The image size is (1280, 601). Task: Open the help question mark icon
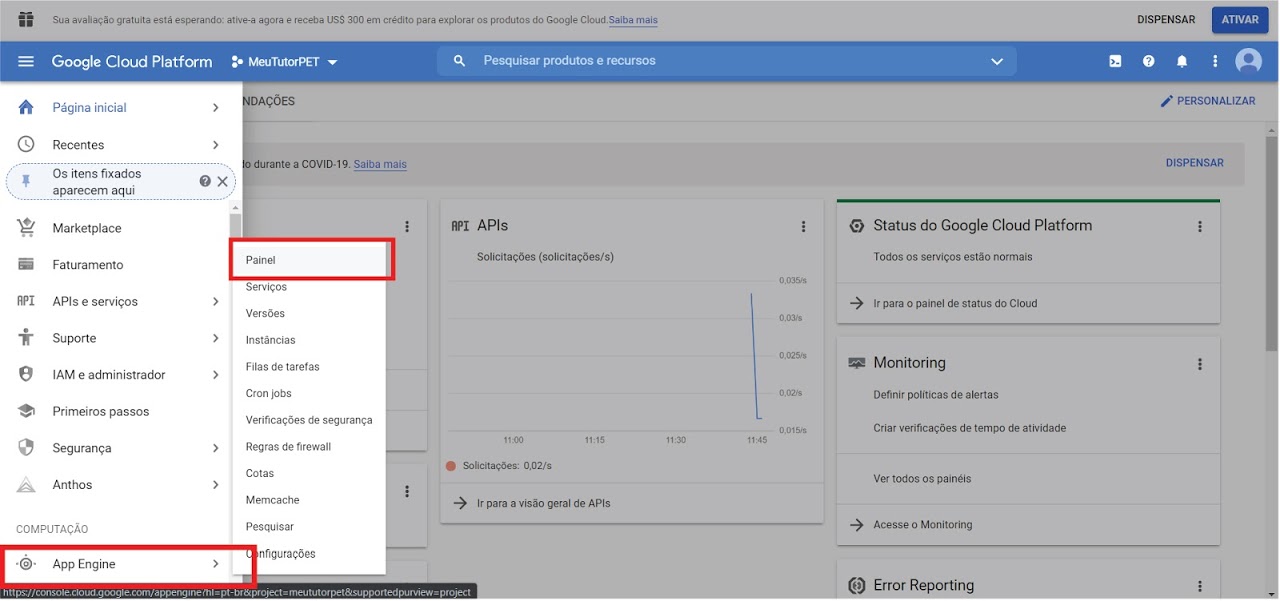coord(1148,62)
